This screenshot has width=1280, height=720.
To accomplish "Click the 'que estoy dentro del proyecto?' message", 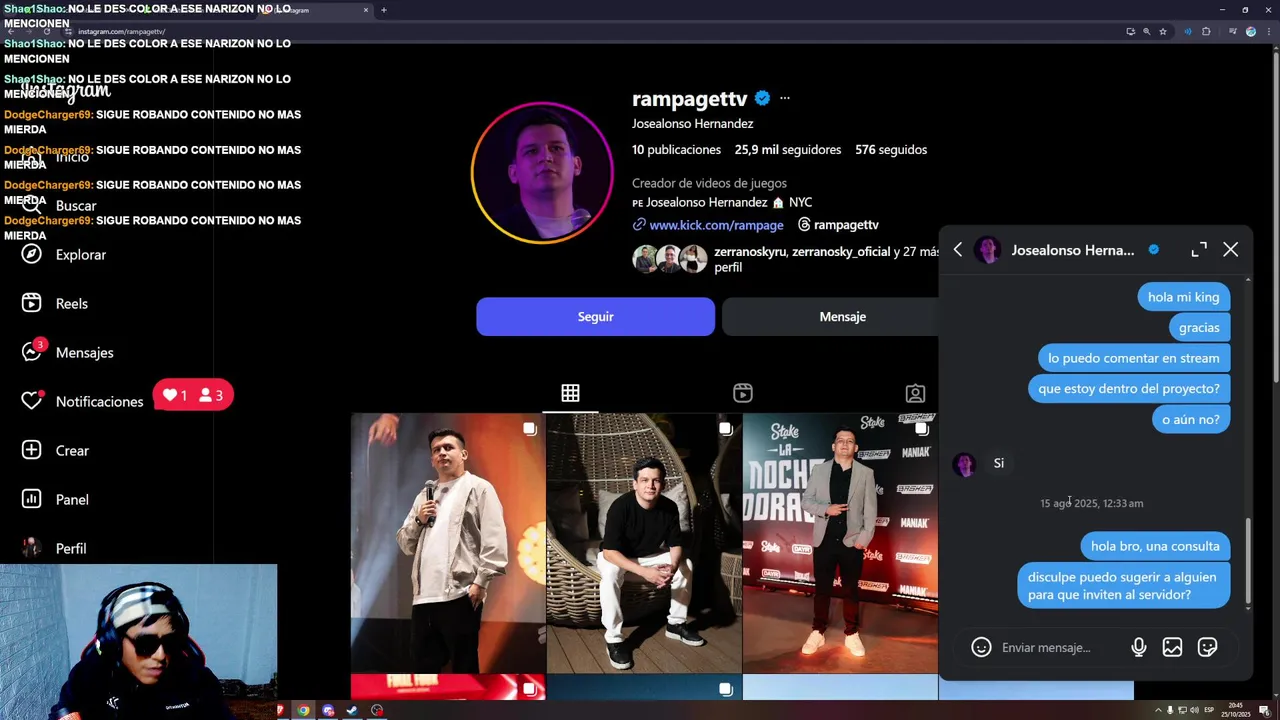I will pos(1128,388).
